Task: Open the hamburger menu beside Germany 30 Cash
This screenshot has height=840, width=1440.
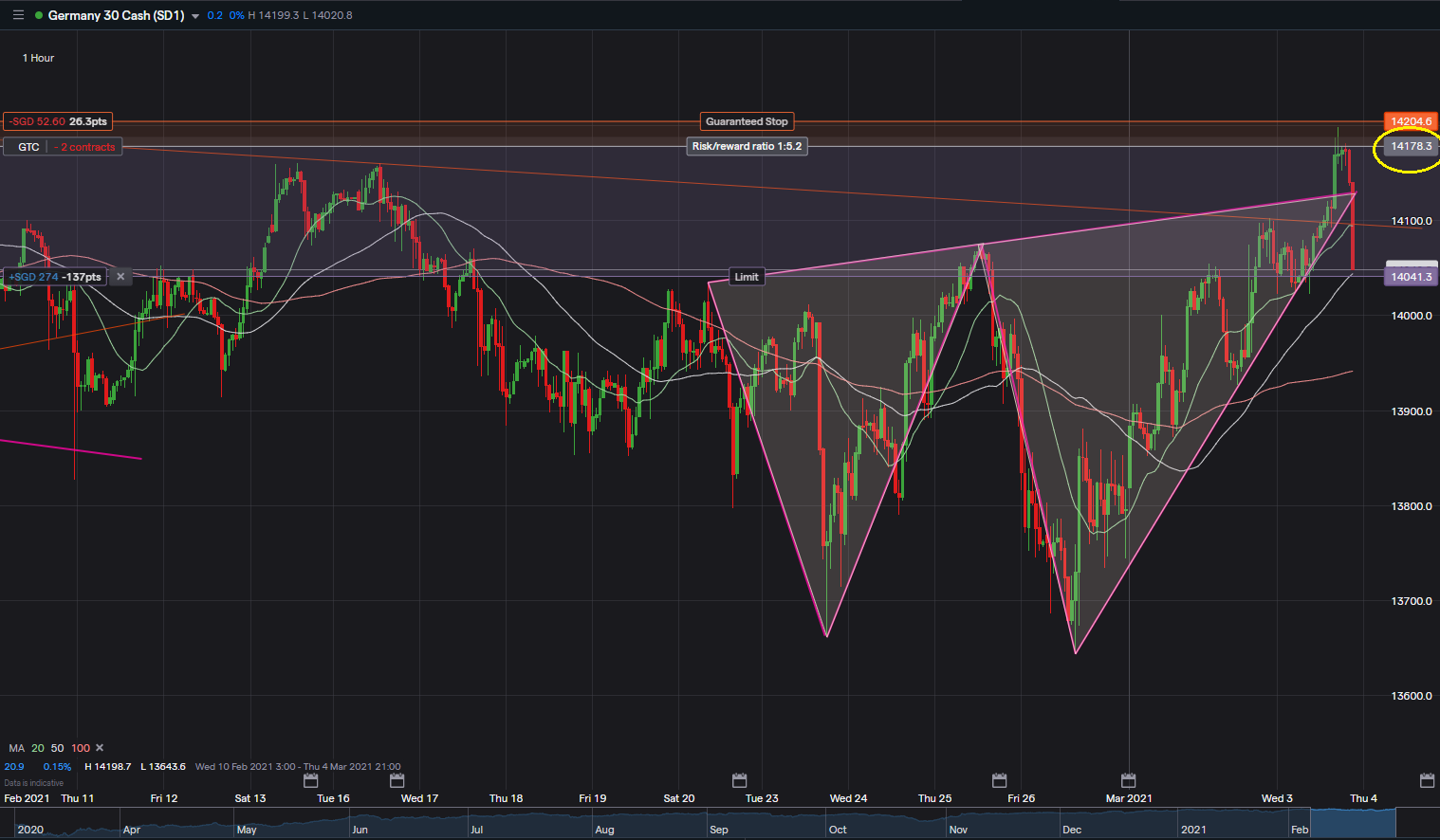Action: (18, 15)
